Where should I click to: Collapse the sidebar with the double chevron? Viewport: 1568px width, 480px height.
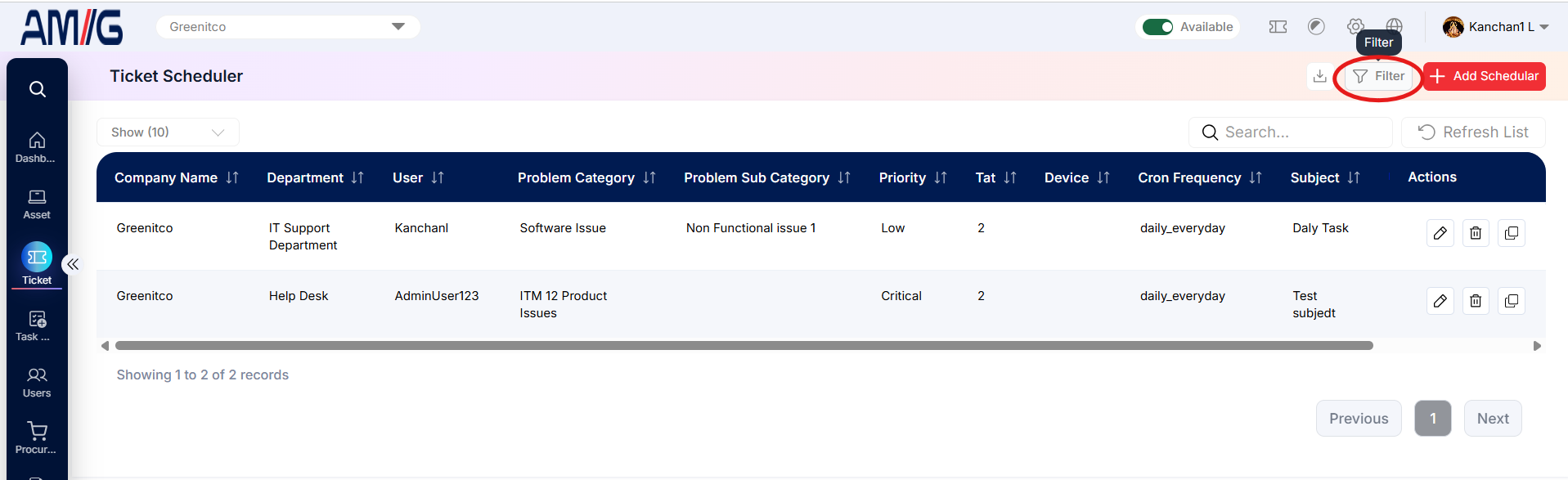click(x=73, y=263)
